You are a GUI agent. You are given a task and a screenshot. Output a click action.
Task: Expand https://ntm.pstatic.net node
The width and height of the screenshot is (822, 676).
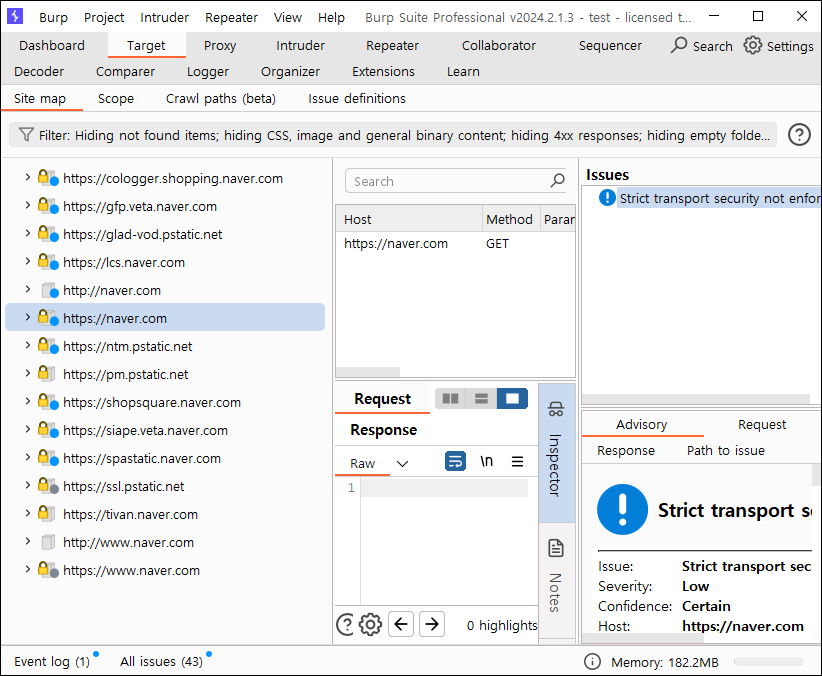(27, 346)
